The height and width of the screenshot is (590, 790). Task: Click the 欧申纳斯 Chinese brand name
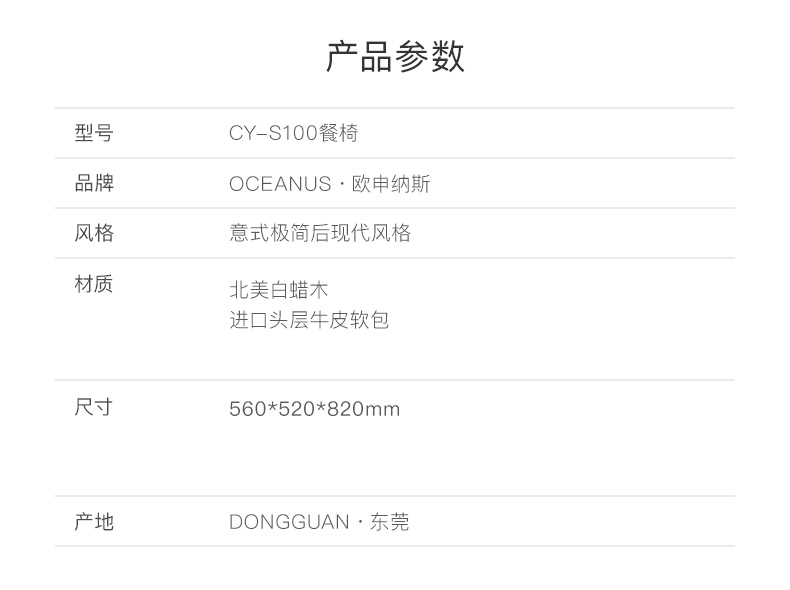[391, 184]
